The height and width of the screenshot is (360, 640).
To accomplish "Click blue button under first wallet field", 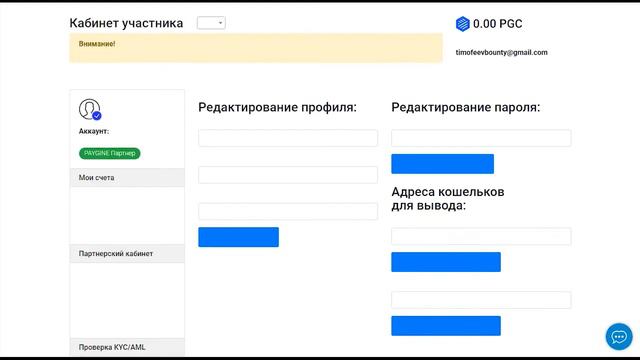I will tap(446, 262).
